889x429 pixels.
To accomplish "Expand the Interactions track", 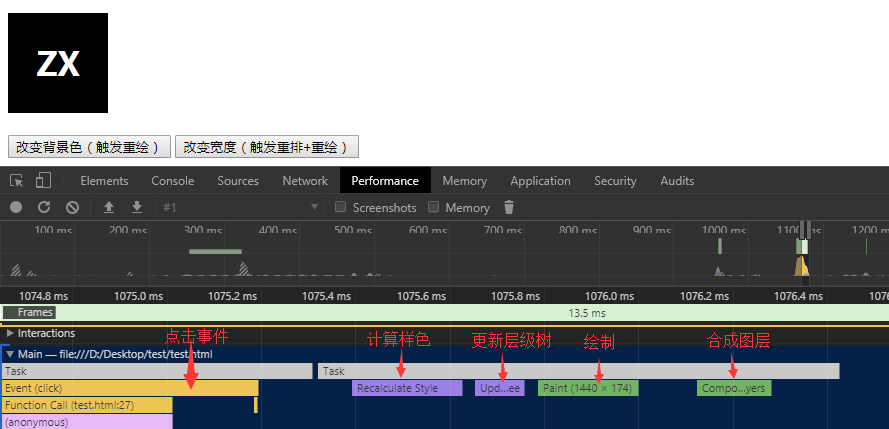I will 10,333.
